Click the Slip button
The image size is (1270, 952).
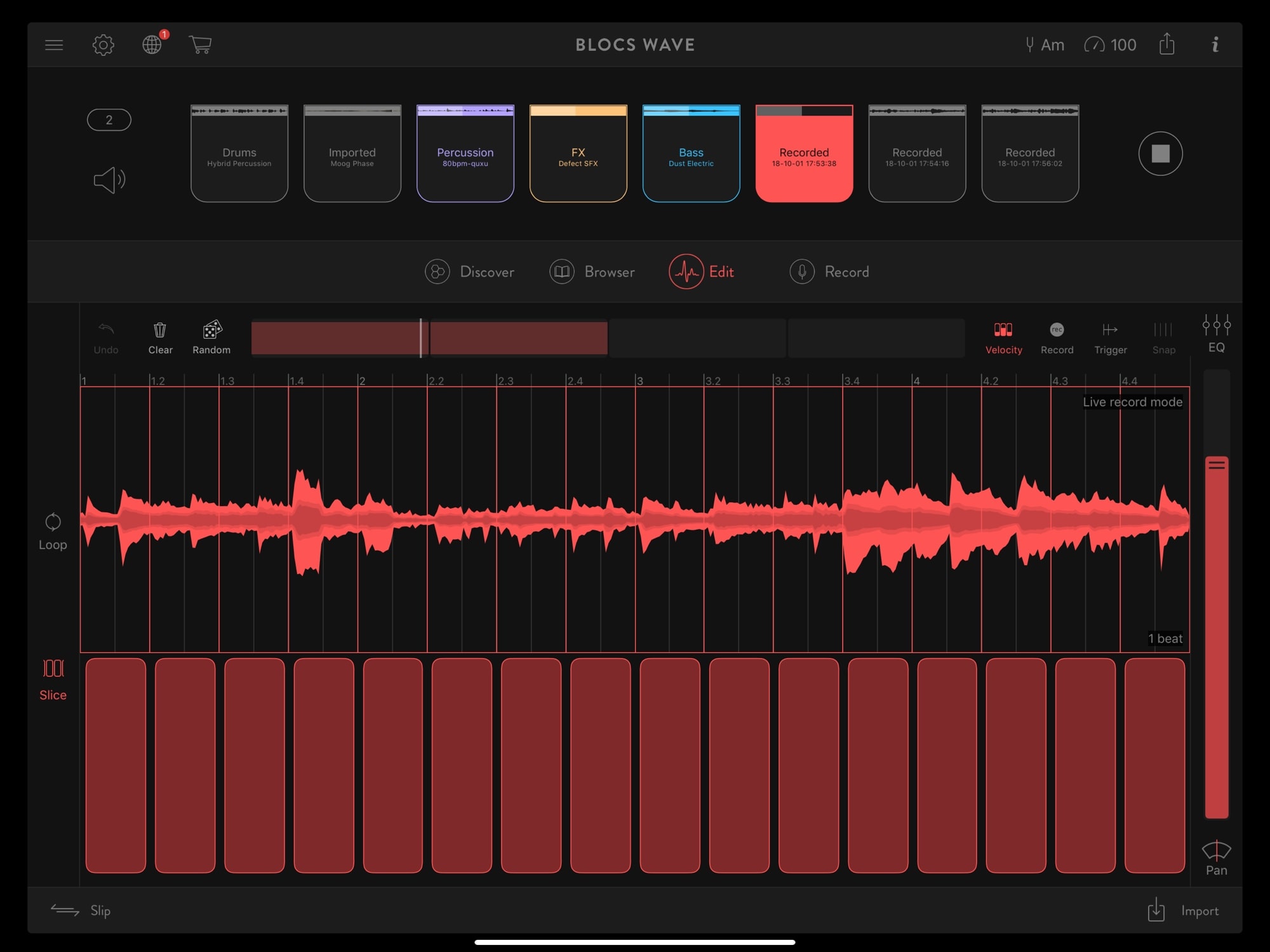point(81,910)
